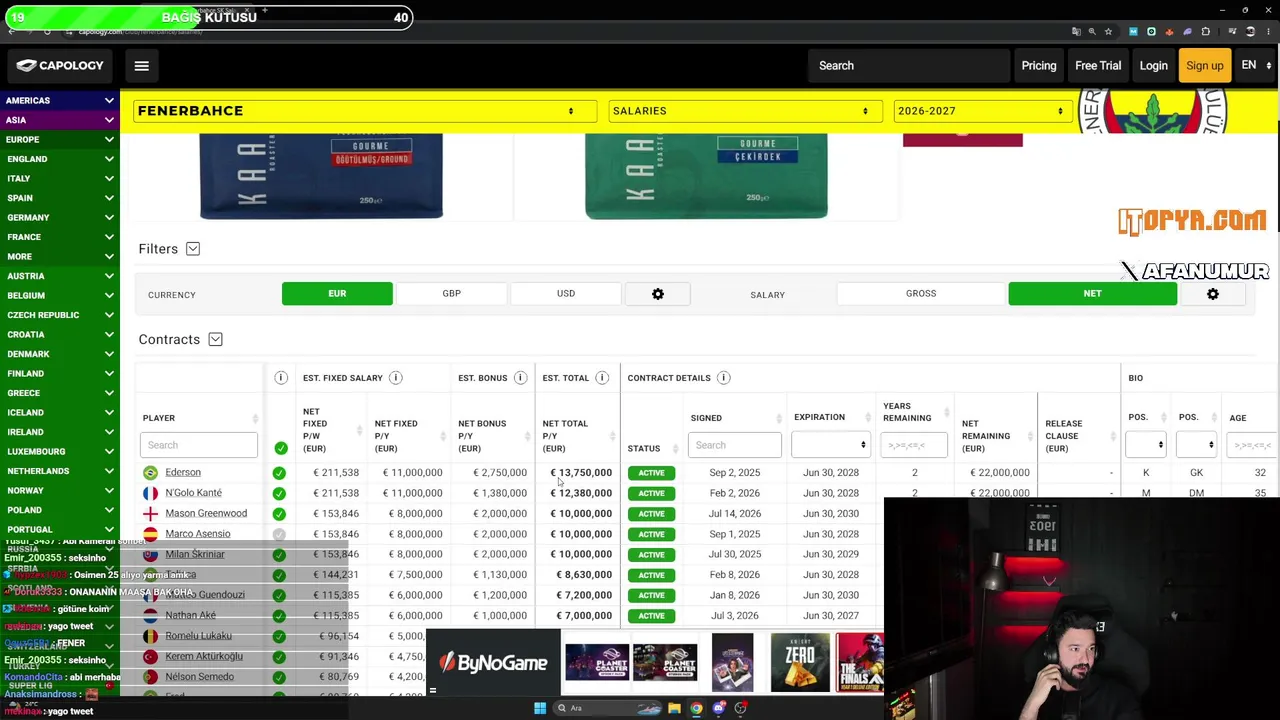Expand ASIA region in sidebar
1280x720 pixels.
pos(60,120)
